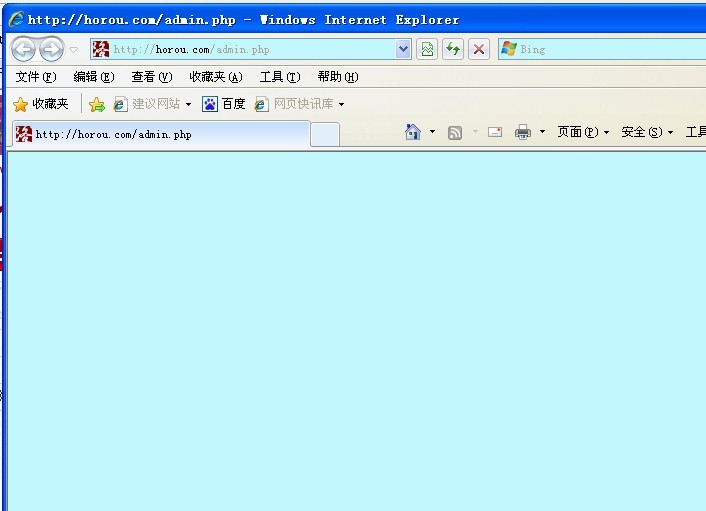Image resolution: width=706 pixels, height=511 pixels.
Task: Open 建议网站 suggested sites link
Action: (x=147, y=104)
